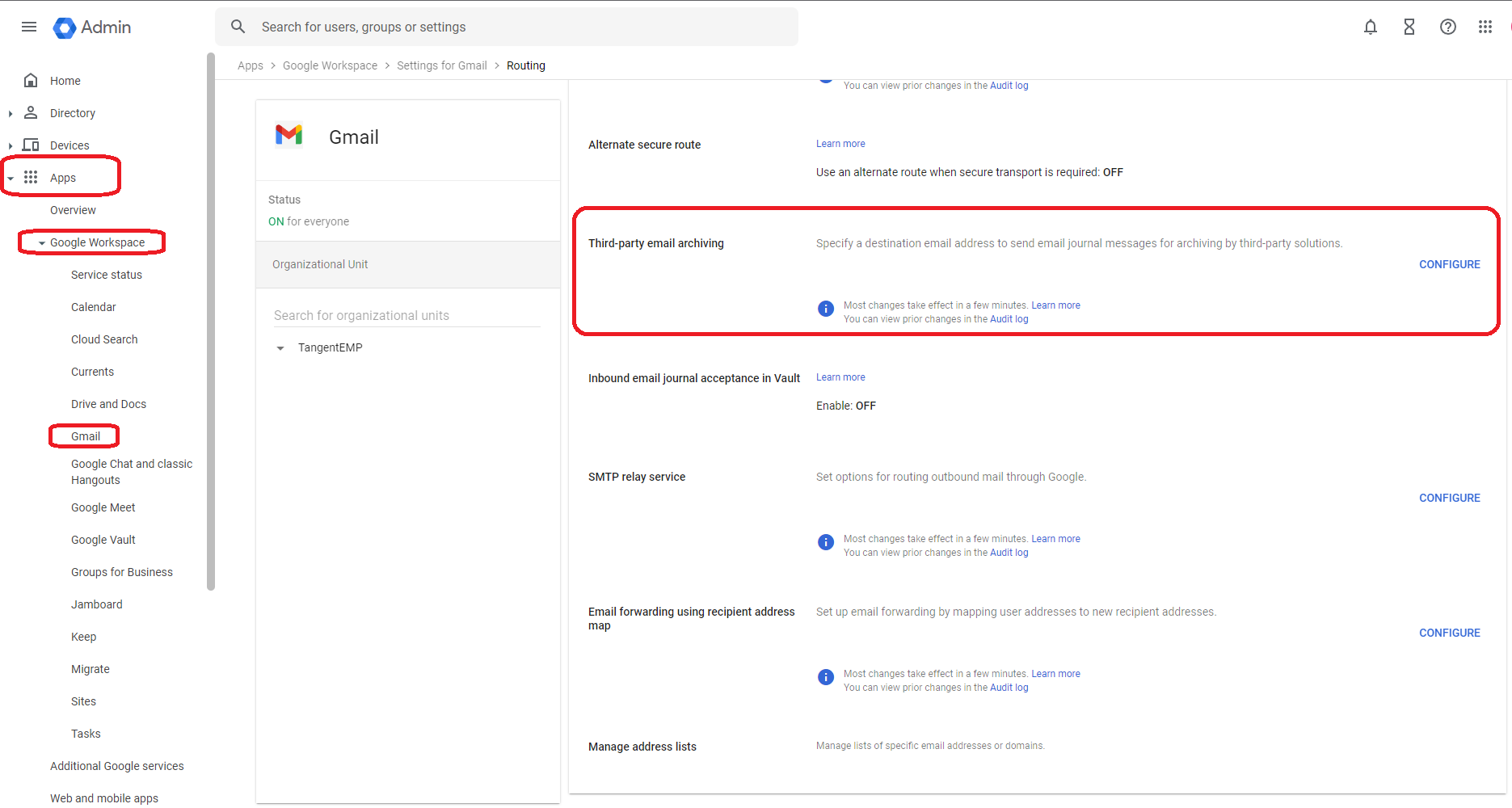Focus the search for users, groups or settings field
Image resolution: width=1512 pixels, height=808 pixels.
[x=507, y=27]
